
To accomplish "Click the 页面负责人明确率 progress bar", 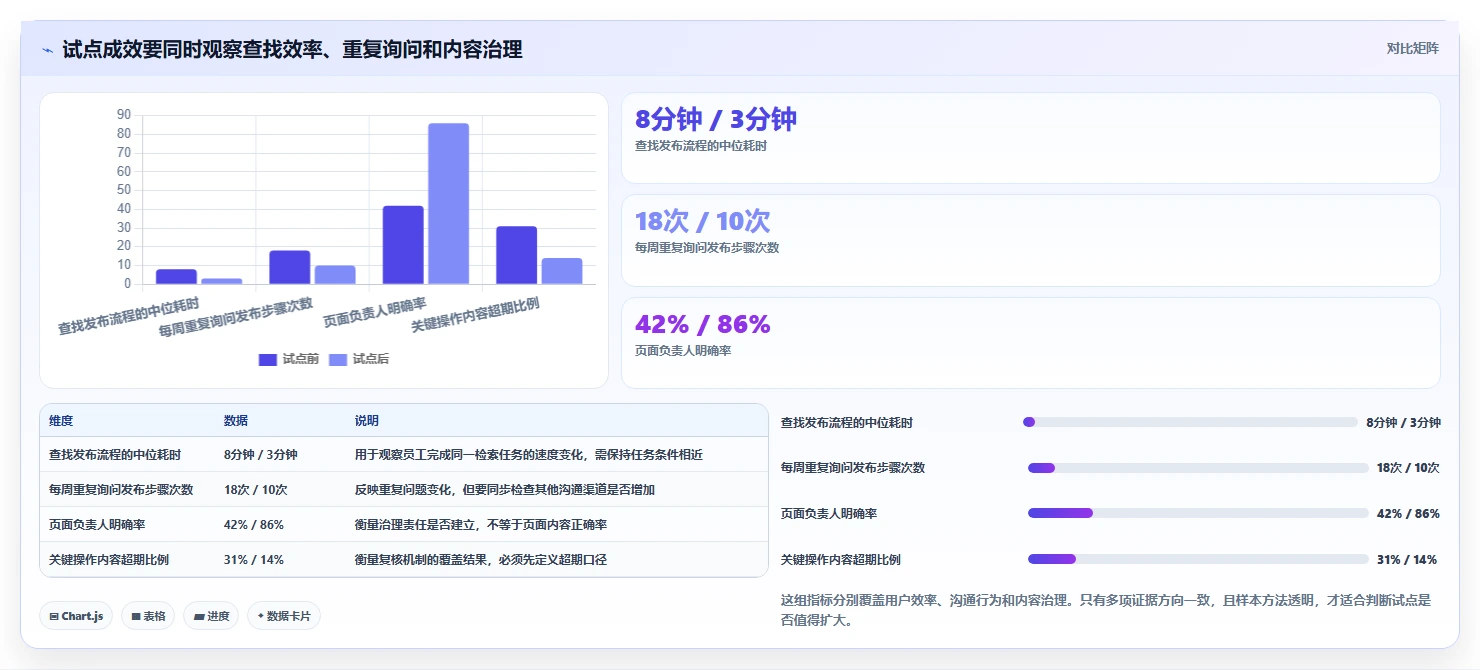I will pos(1198,513).
